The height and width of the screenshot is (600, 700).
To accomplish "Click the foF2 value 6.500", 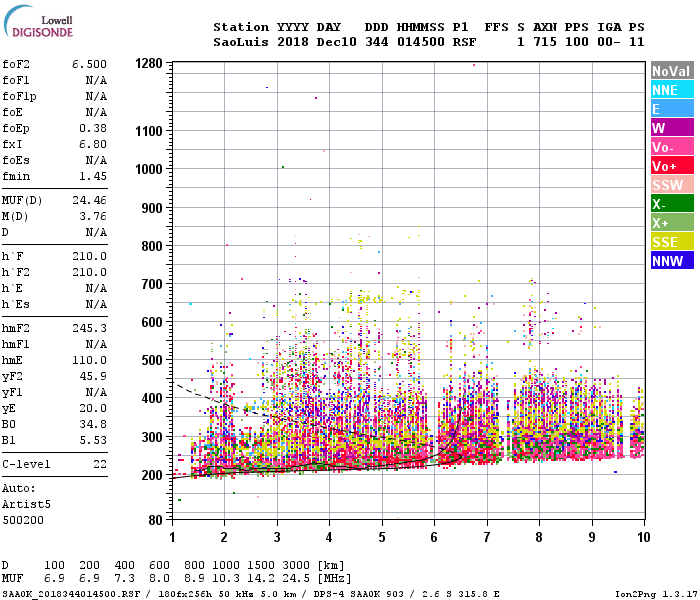I will pyautogui.click(x=89, y=64).
